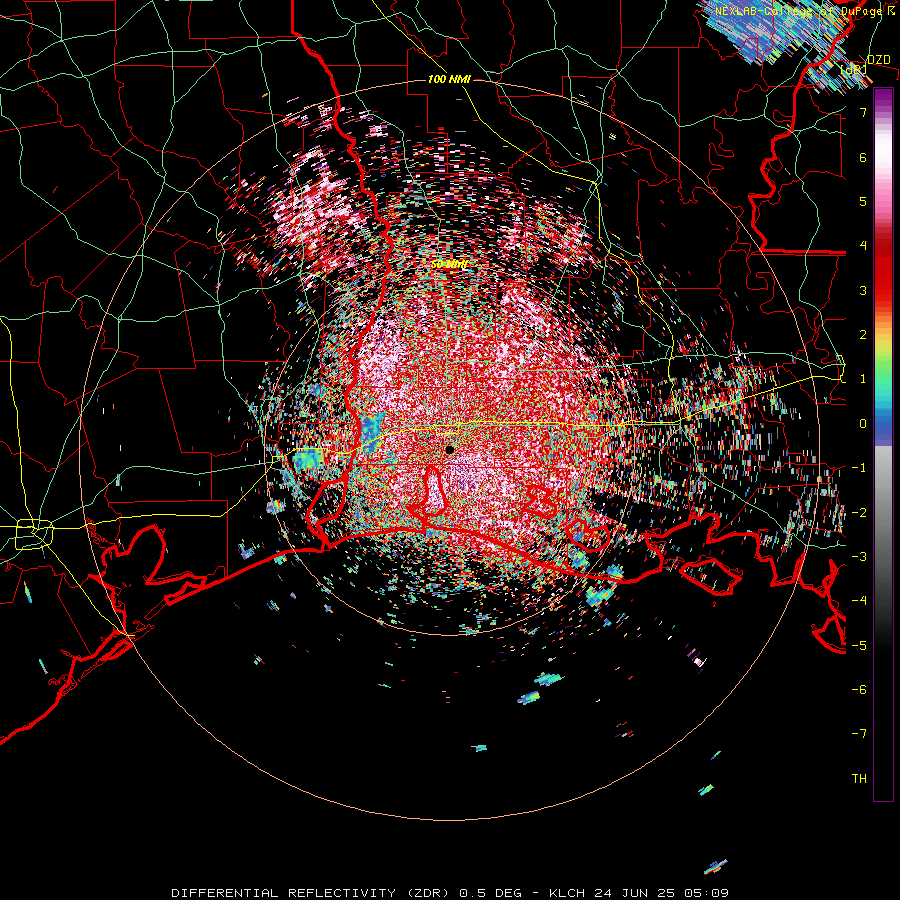900x900 pixels.
Task: Click the arrow icon after DuPage text
Action: coord(891,11)
